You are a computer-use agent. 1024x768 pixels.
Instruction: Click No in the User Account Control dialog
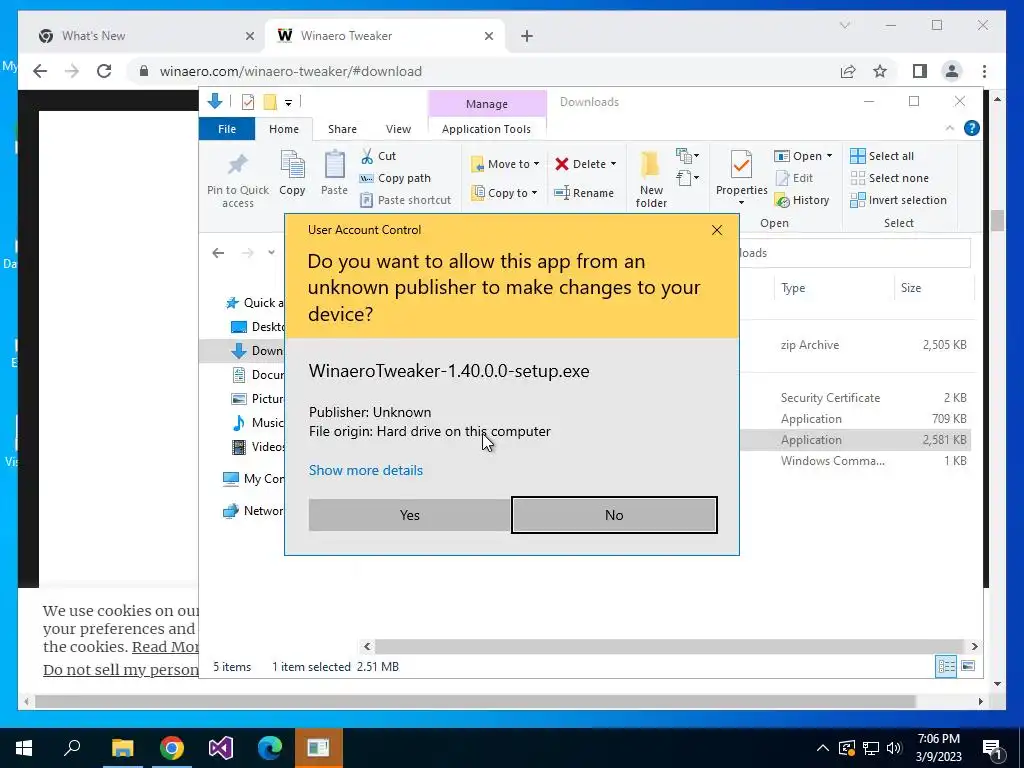point(614,515)
